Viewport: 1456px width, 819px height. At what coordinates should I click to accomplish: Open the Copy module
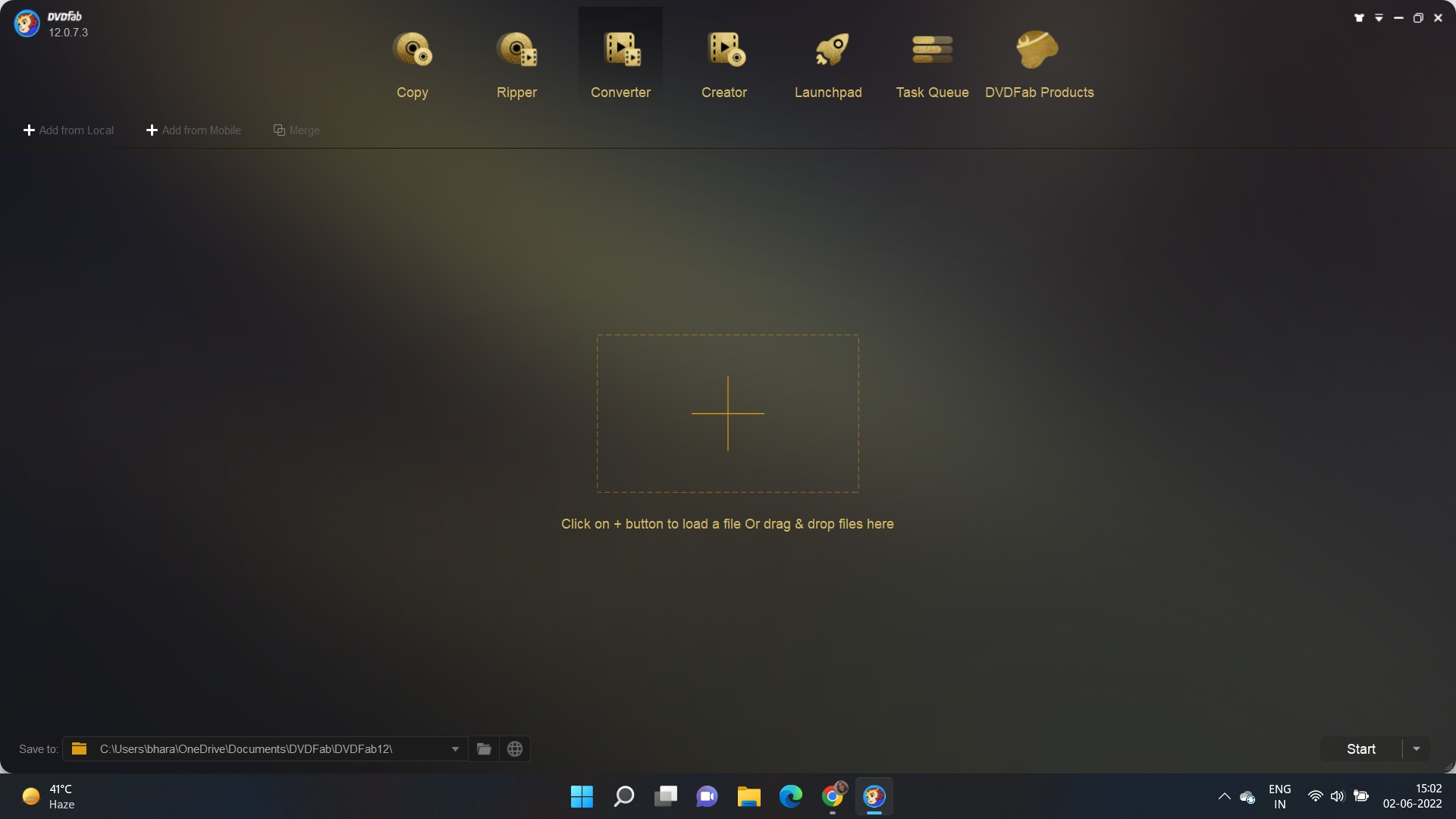click(x=412, y=64)
